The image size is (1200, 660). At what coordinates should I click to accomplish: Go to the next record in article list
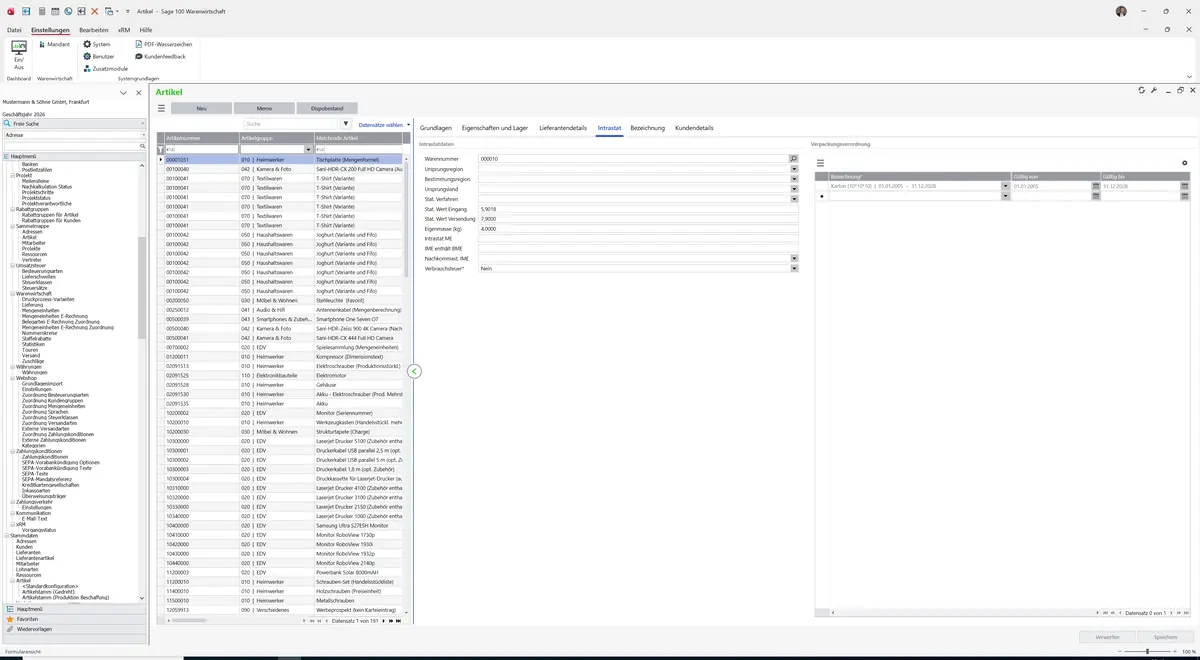382,621
